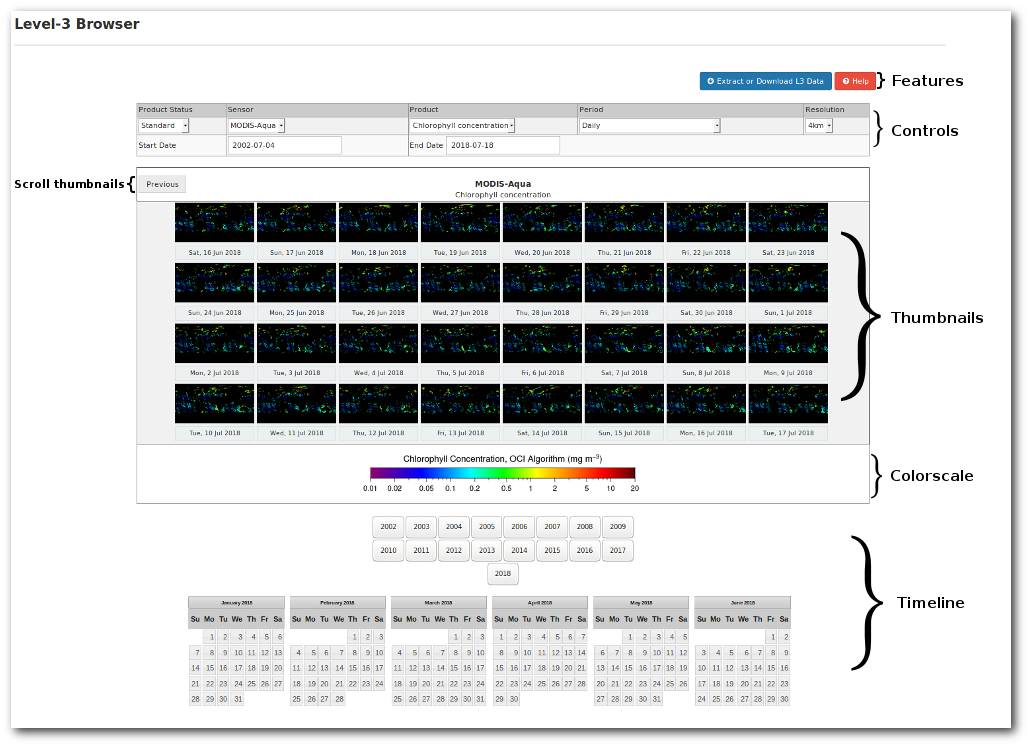The image size is (1030, 747).
Task: Select the Tue, 17 Jul 2018 thumbnail
Action: [x=788, y=404]
